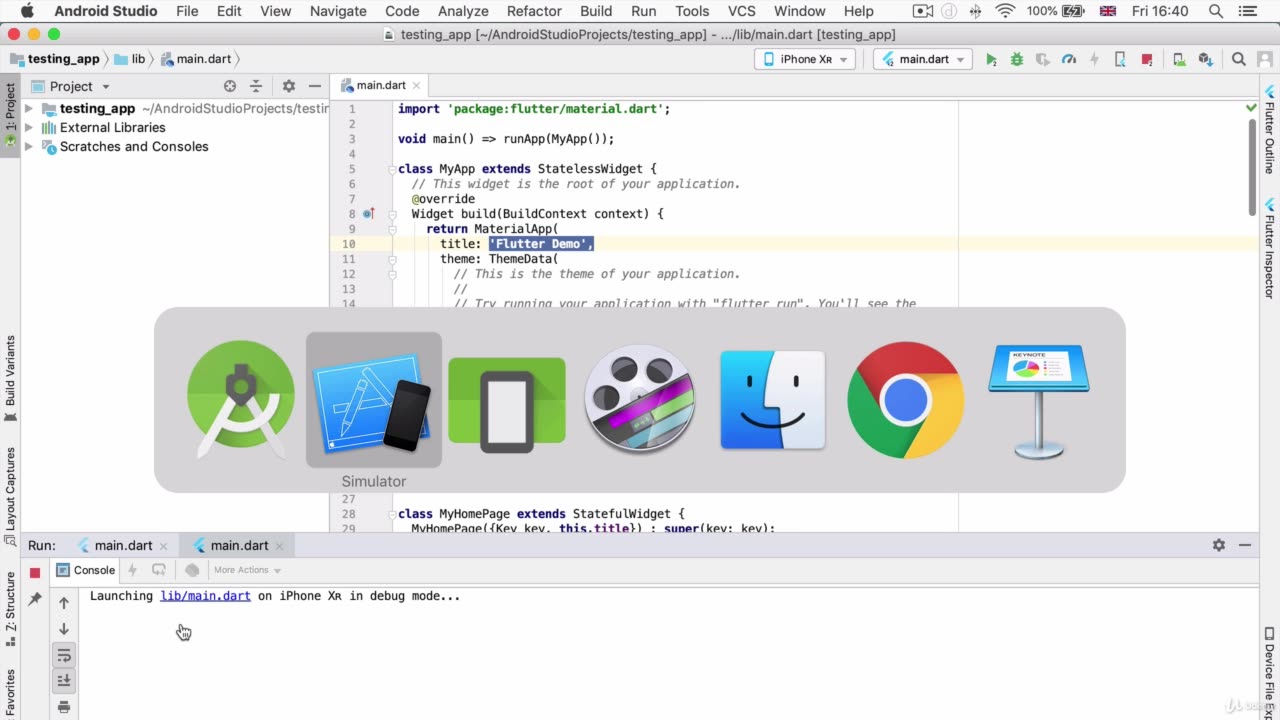
Task: Start debugging with the bug icon
Action: (x=1017, y=59)
